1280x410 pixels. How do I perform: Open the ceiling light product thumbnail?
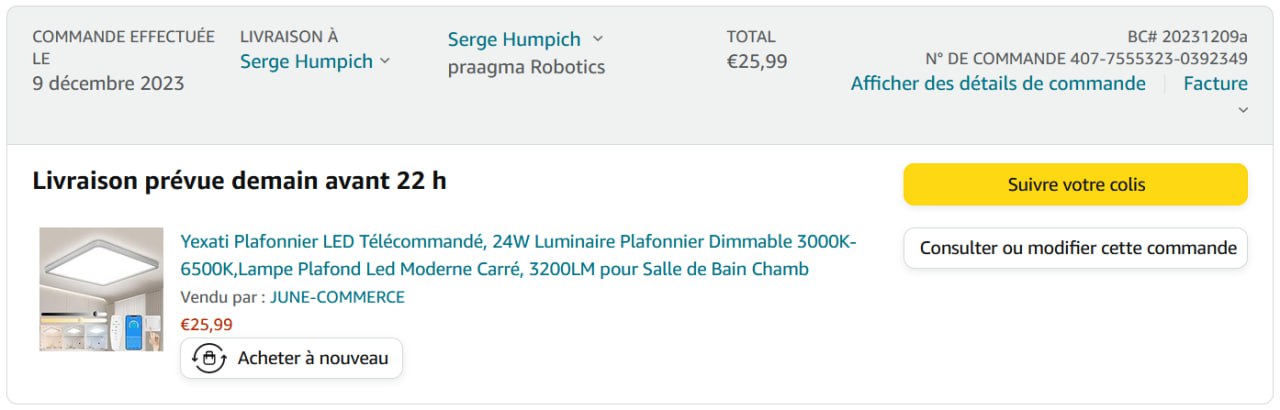pos(101,289)
